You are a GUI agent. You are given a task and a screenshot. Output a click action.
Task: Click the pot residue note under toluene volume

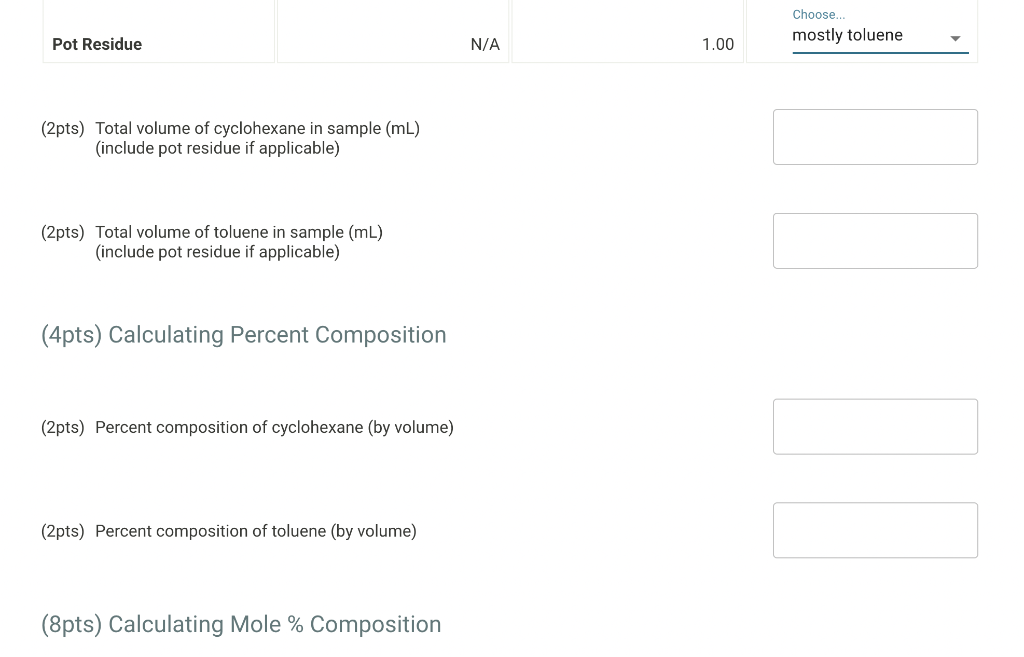click(x=217, y=252)
